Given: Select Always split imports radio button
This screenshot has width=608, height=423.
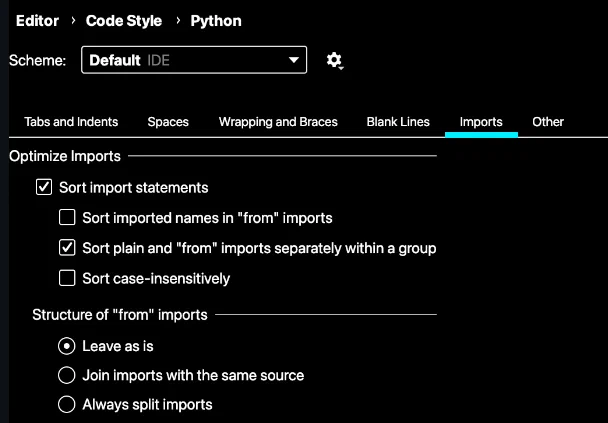Looking at the screenshot, I should (x=67, y=404).
